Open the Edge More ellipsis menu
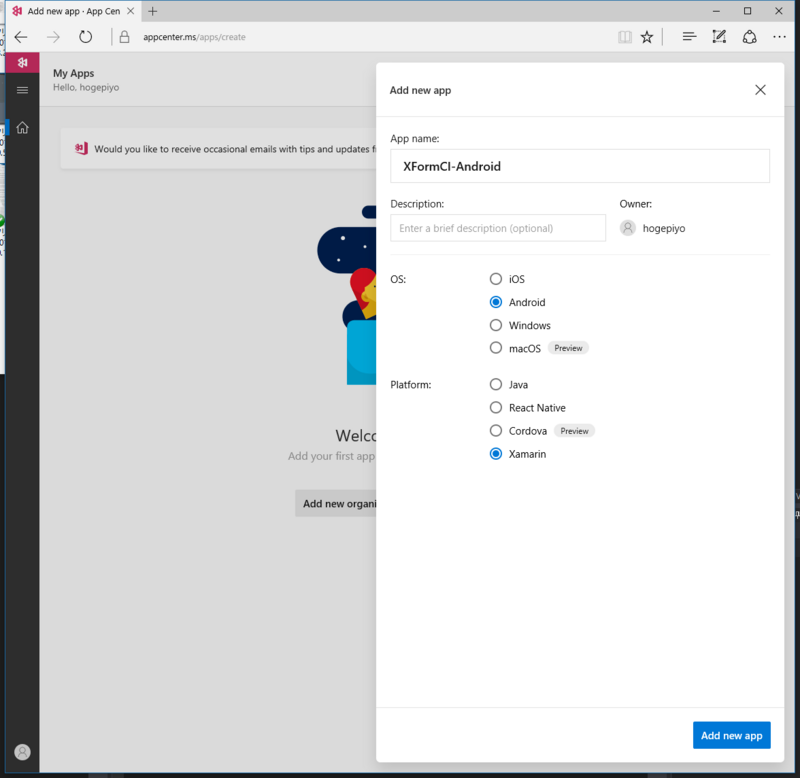The height and width of the screenshot is (778, 800). [779, 37]
